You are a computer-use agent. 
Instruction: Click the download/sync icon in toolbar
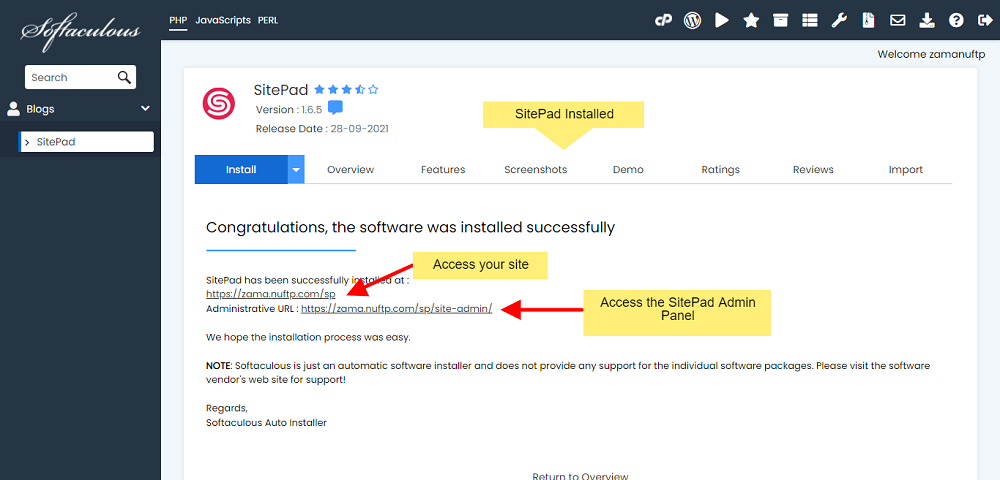[927, 20]
